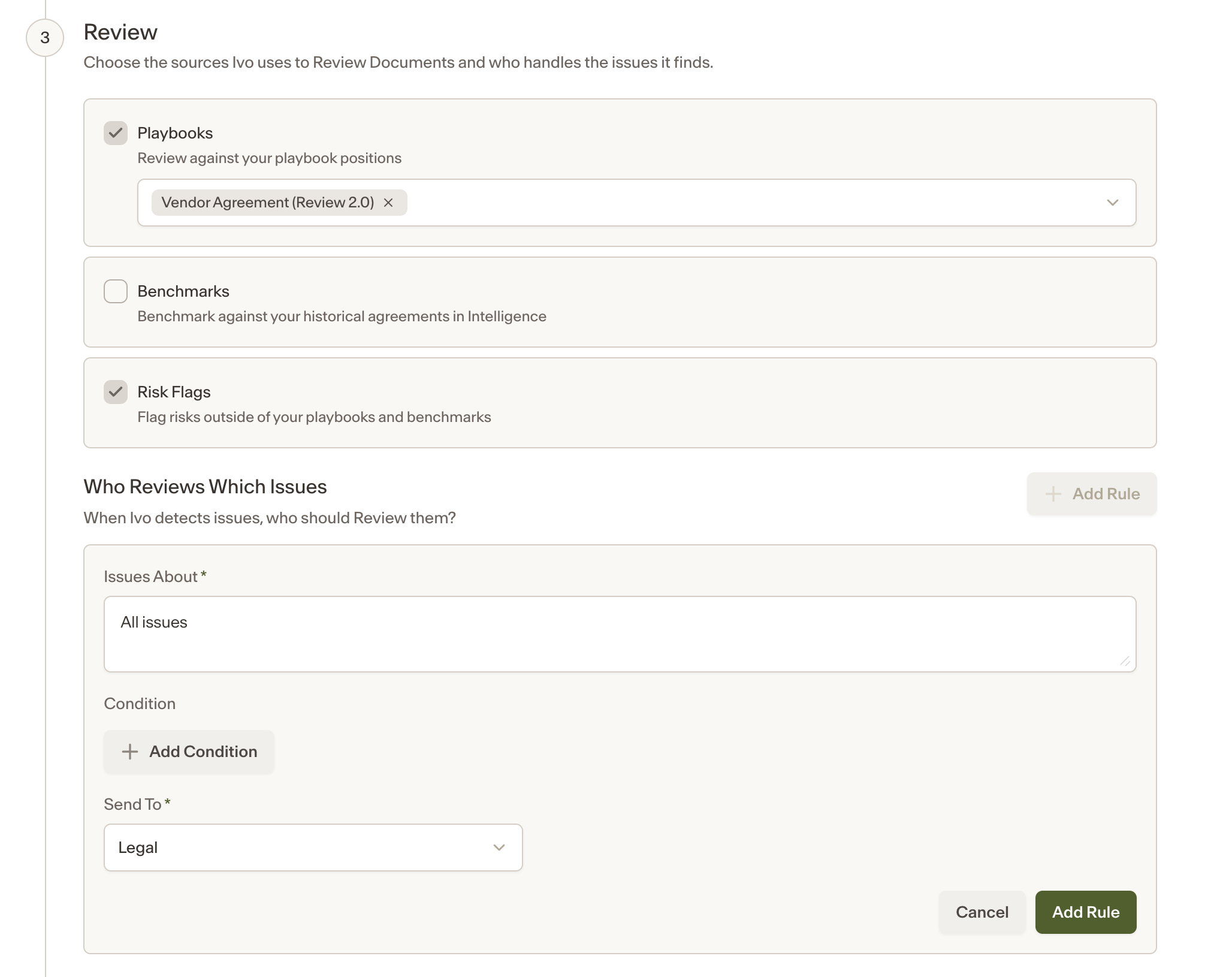Open the Send To dropdown showing Legal

coord(313,848)
